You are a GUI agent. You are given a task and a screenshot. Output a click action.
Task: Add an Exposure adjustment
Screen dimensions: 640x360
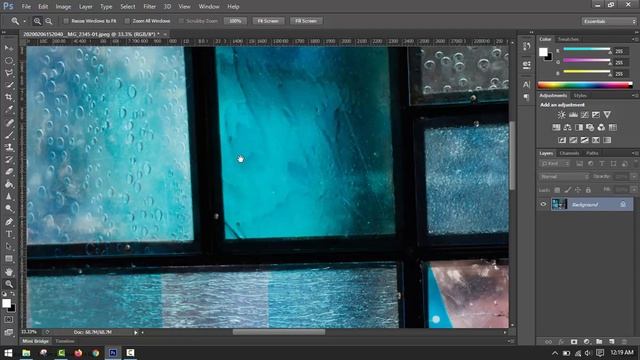pyautogui.click(x=596, y=115)
